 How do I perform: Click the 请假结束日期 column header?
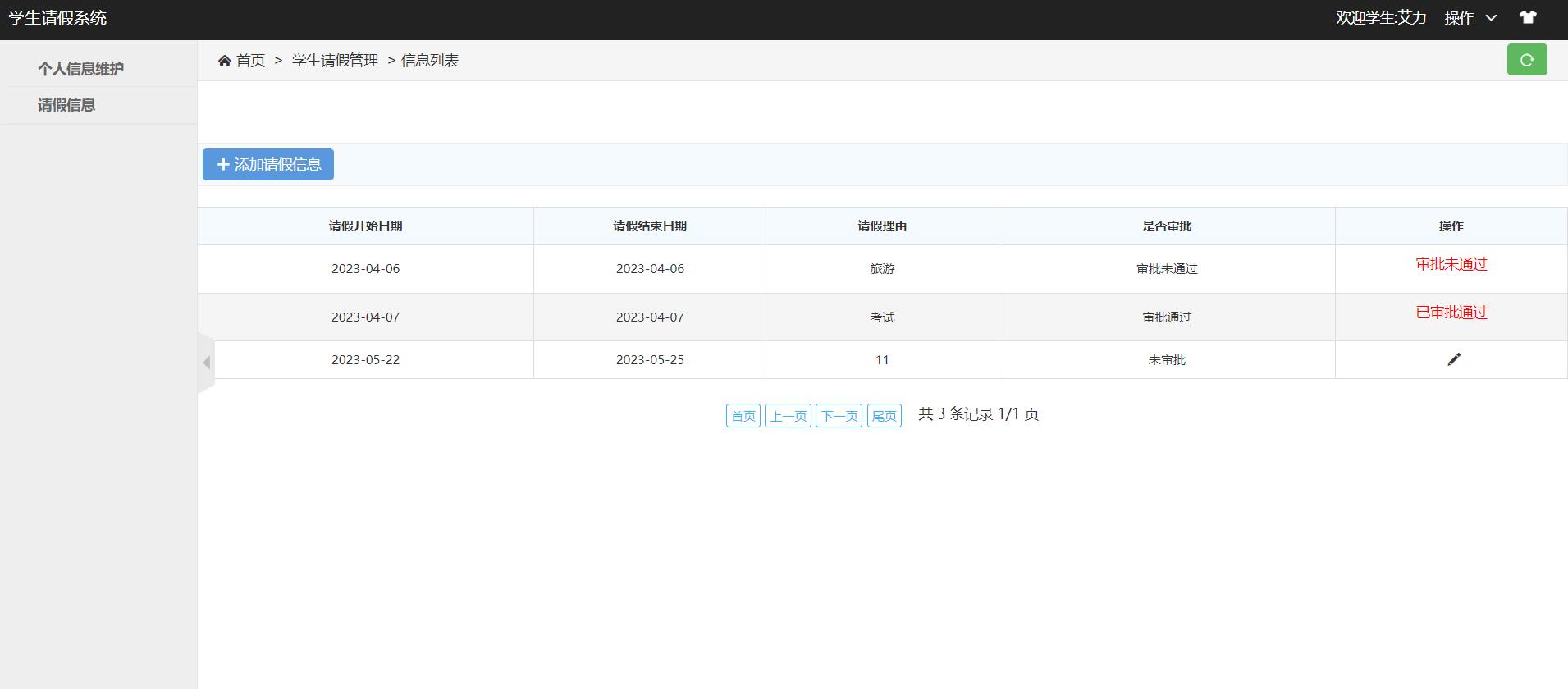[650, 226]
